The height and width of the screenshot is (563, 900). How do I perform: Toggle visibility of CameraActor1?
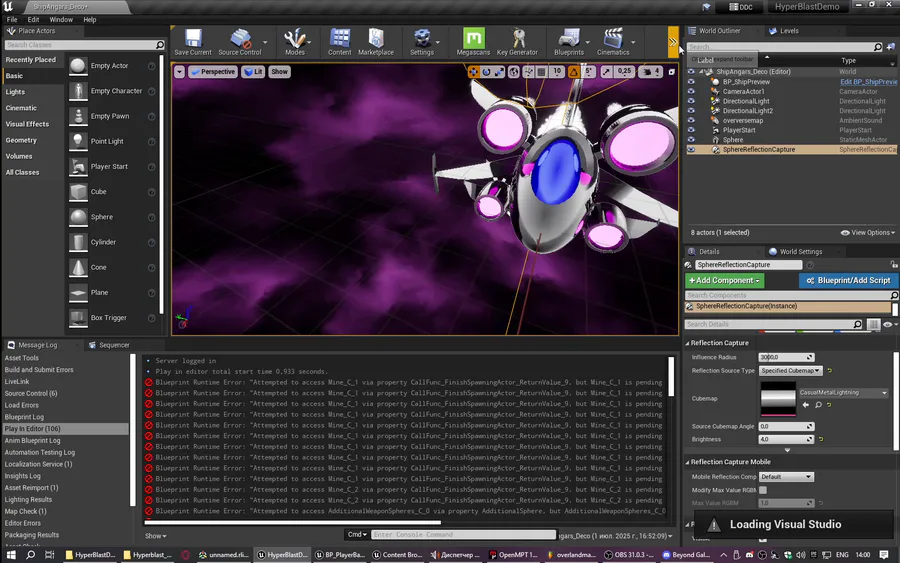691,91
